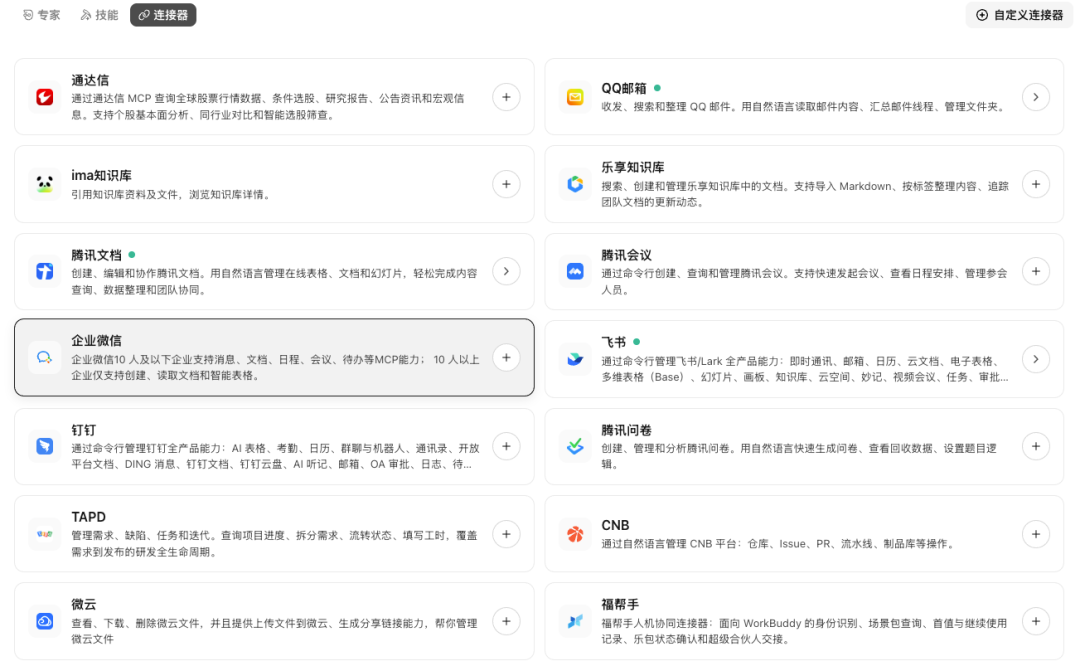This screenshot has width=1080, height=666.
Task: Click the ima知识库 panda icon
Action: 45,184
